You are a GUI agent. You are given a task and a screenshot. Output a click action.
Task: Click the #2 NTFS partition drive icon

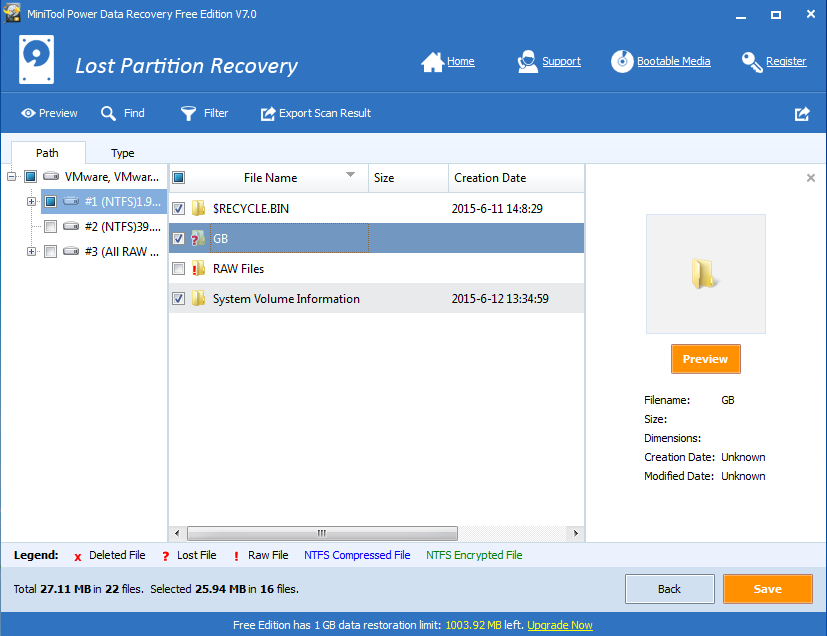[x=71, y=226]
